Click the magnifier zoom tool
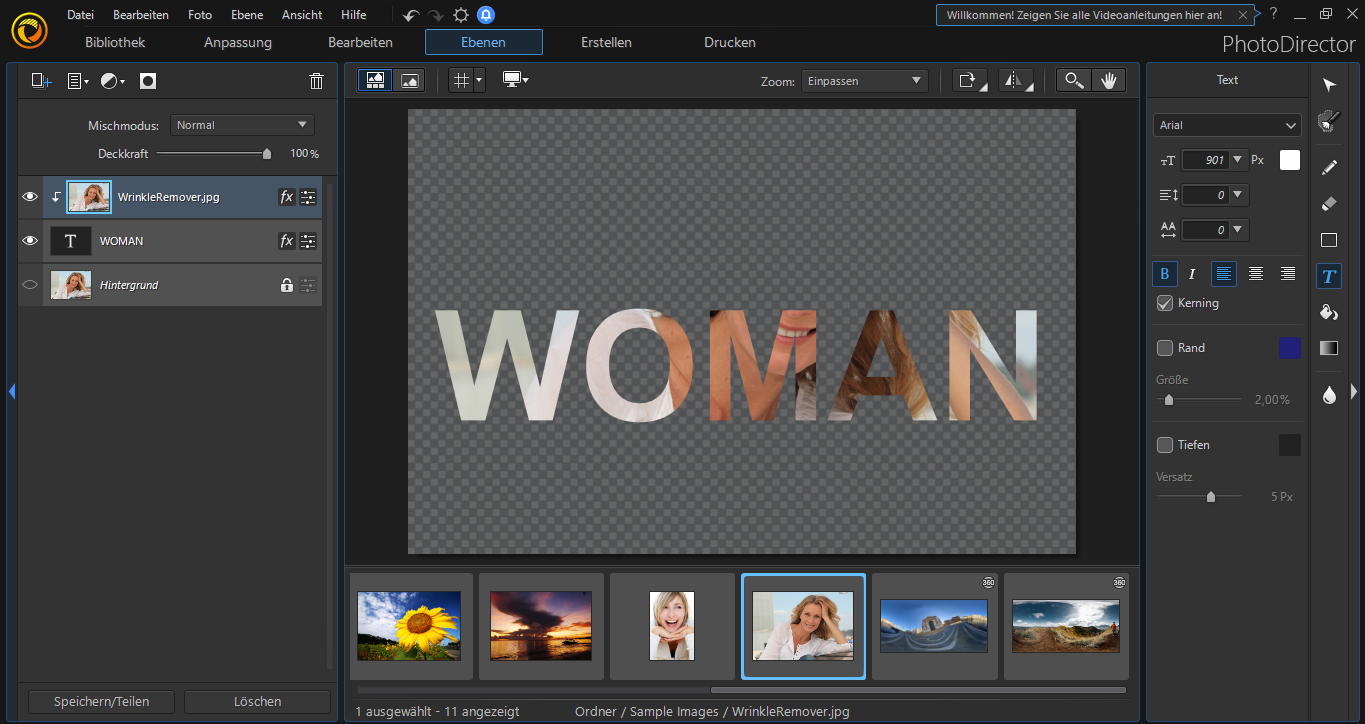 pyautogui.click(x=1074, y=81)
